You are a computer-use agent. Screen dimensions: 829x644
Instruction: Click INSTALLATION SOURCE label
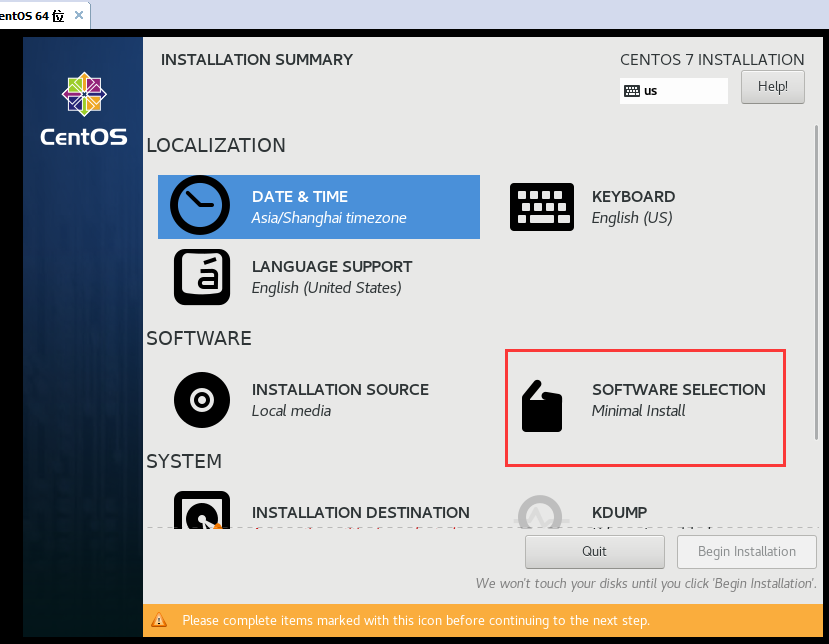pos(340,390)
